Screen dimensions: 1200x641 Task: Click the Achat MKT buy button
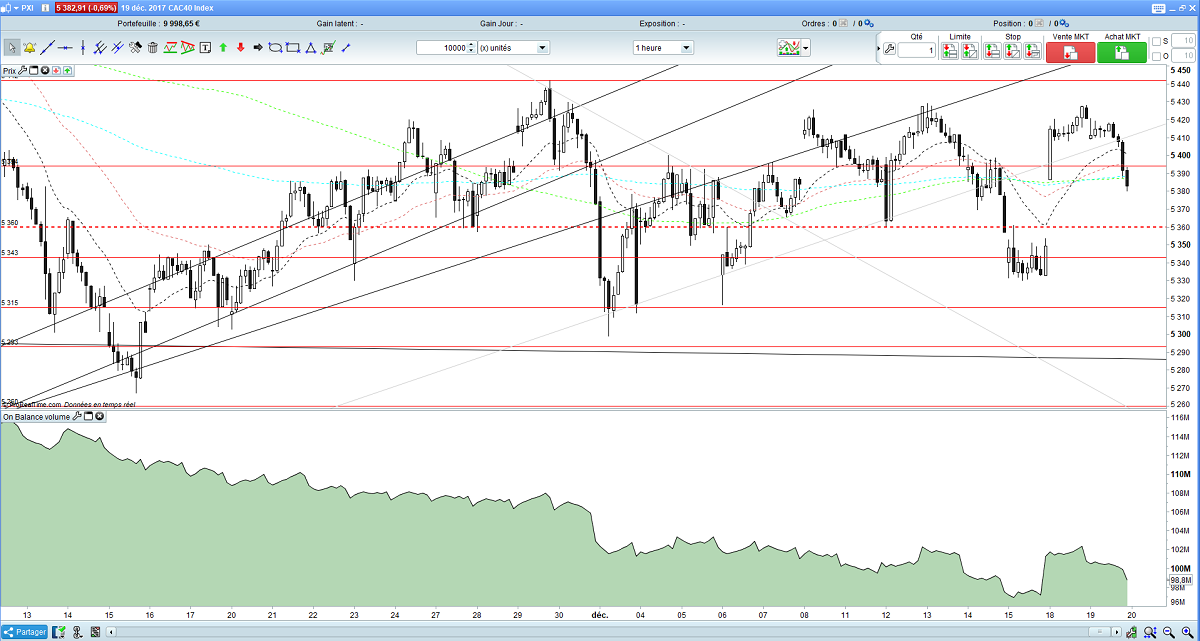tap(1122, 52)
